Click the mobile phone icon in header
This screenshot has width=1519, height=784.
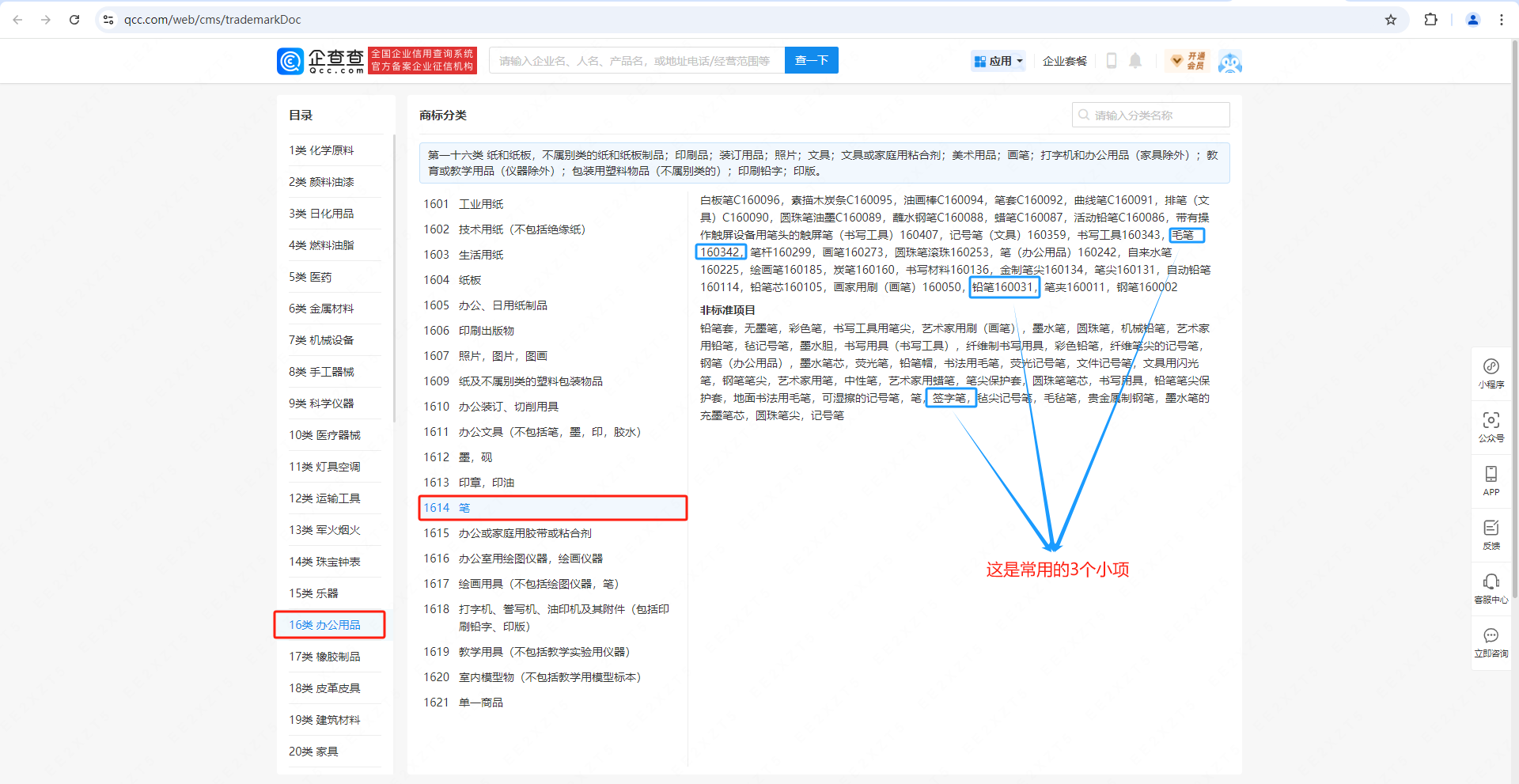[1112, 61]
